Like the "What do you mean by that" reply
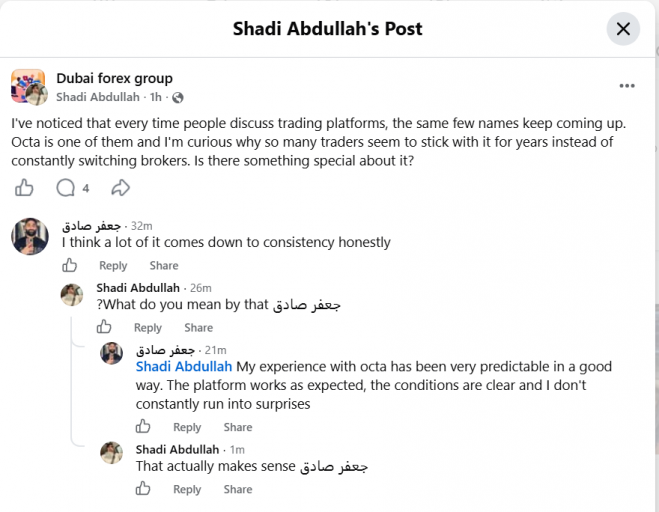This screenshot has height=512, width=659. coord(104,327)
